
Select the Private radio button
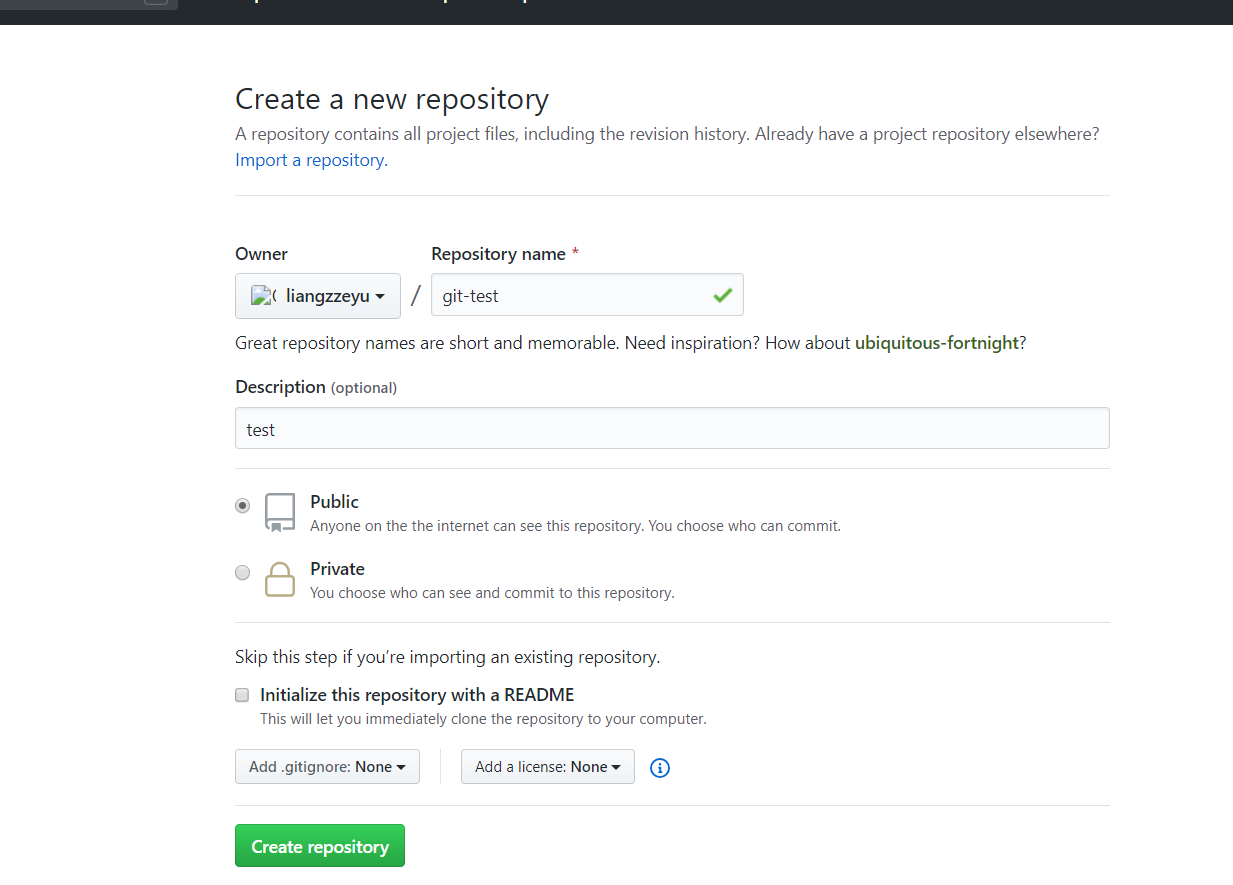[x=242, y=573]
